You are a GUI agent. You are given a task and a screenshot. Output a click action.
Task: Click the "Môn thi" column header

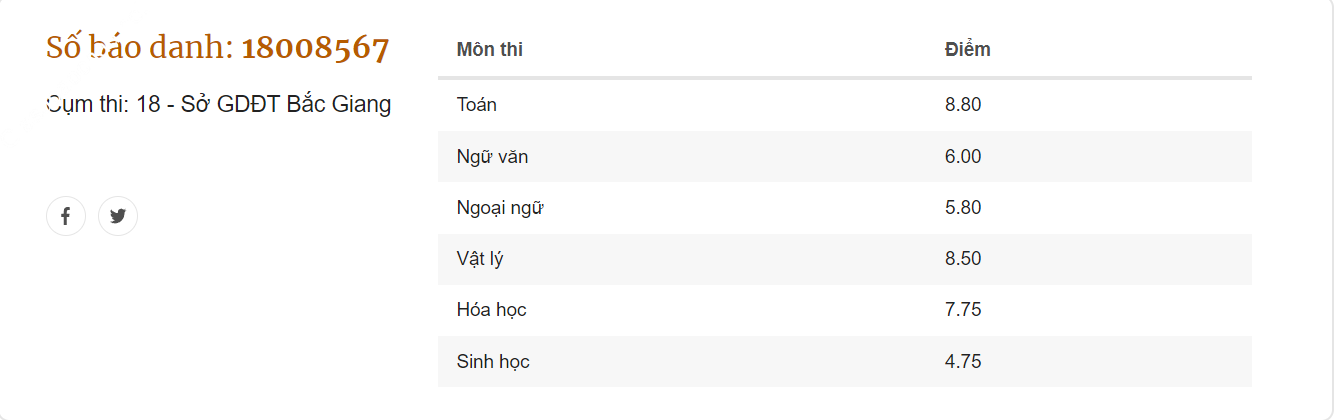490,49
